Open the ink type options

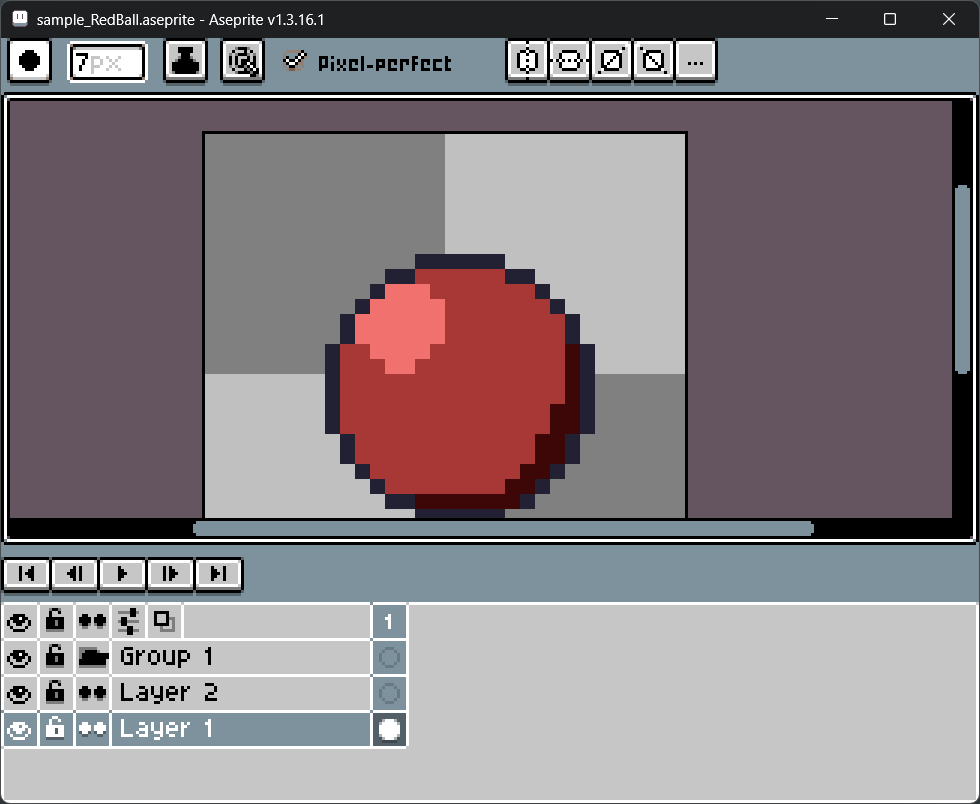tap(186, 61)
